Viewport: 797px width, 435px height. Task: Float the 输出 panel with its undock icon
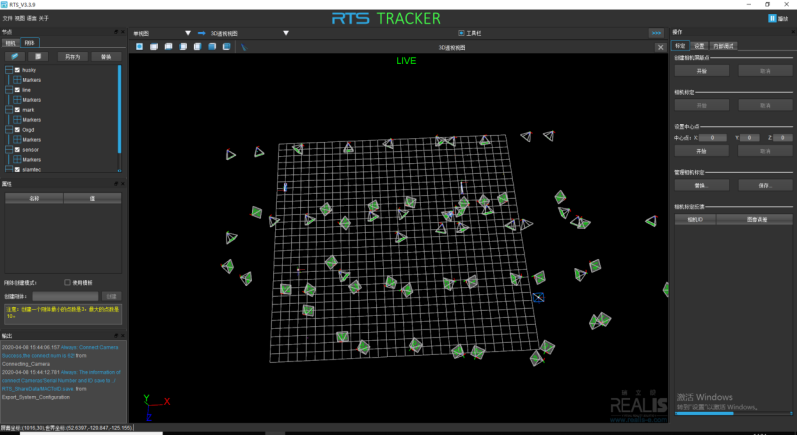116,335
